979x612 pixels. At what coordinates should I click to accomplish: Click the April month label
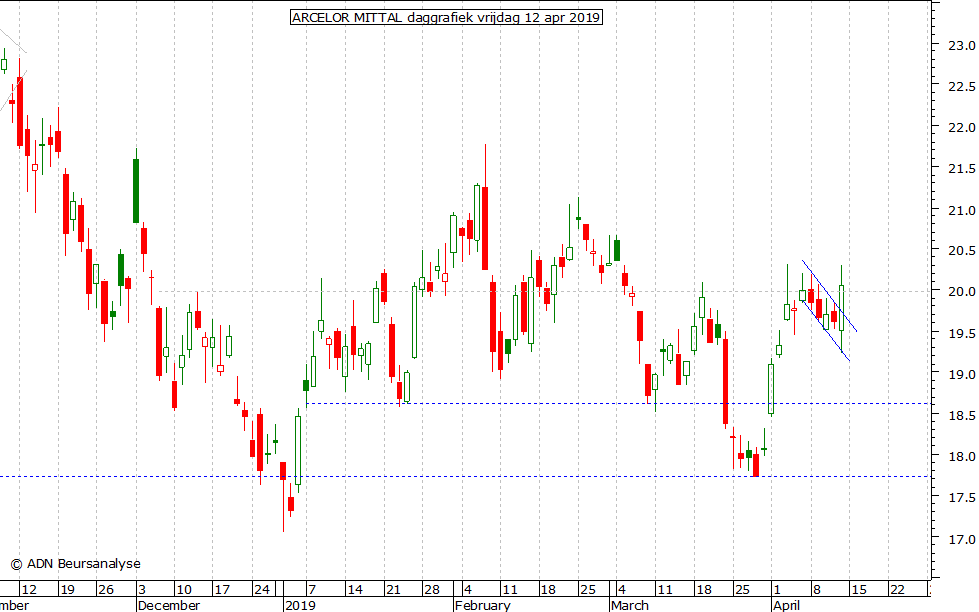tap(787, 605)
